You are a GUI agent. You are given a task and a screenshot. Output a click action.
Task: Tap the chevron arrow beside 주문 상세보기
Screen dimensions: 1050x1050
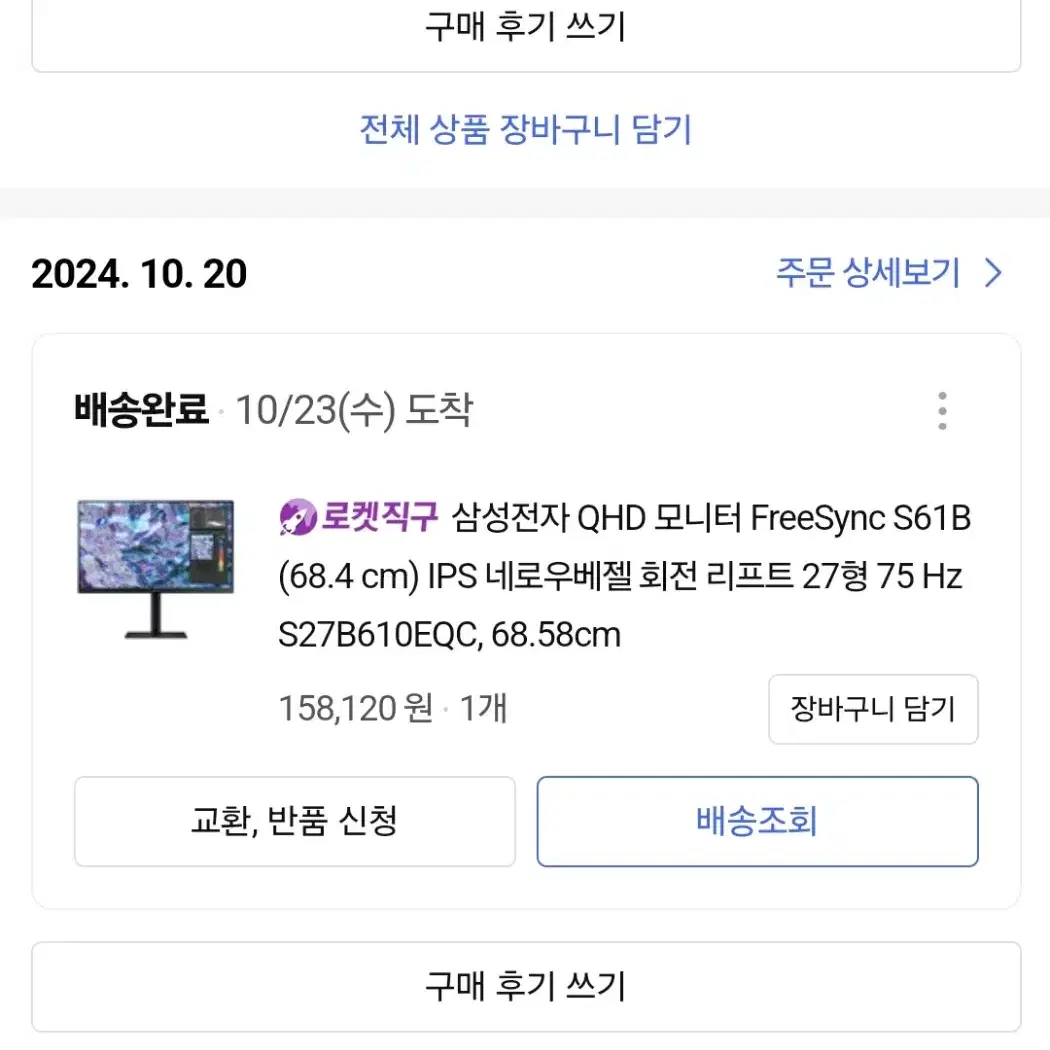pyautogui.click(x=993, y=273)
